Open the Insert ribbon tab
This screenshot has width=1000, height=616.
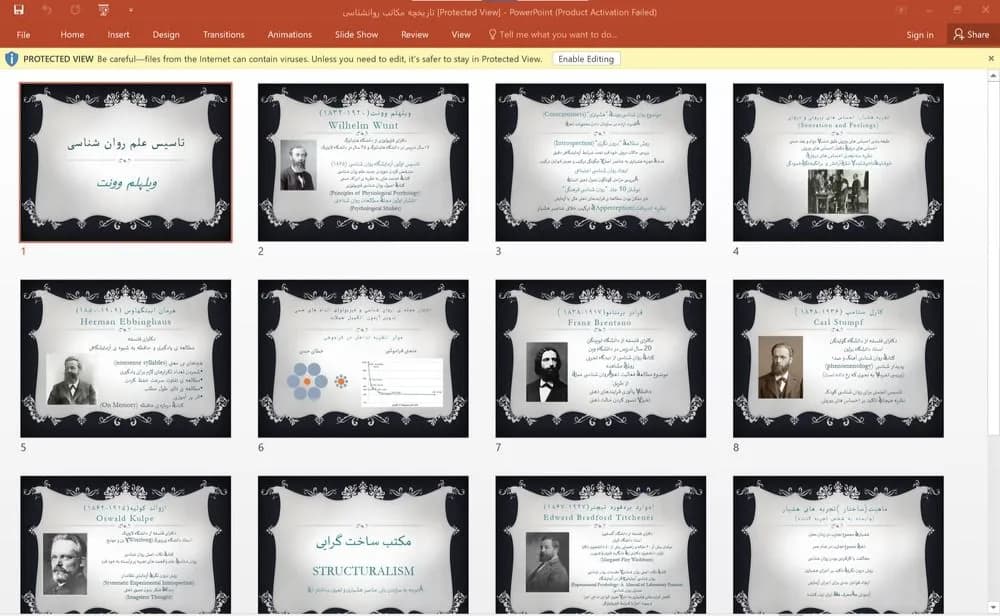tap(119, 34)
